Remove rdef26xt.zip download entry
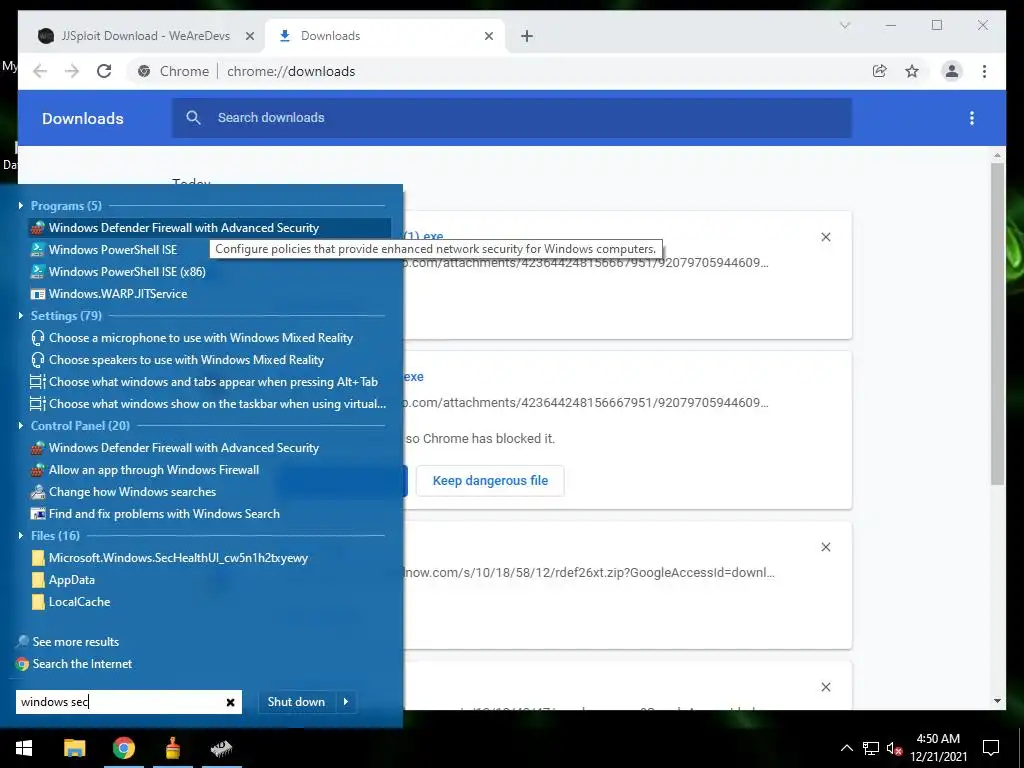The width and height of the screenshot is (1024, 768). 825,547
